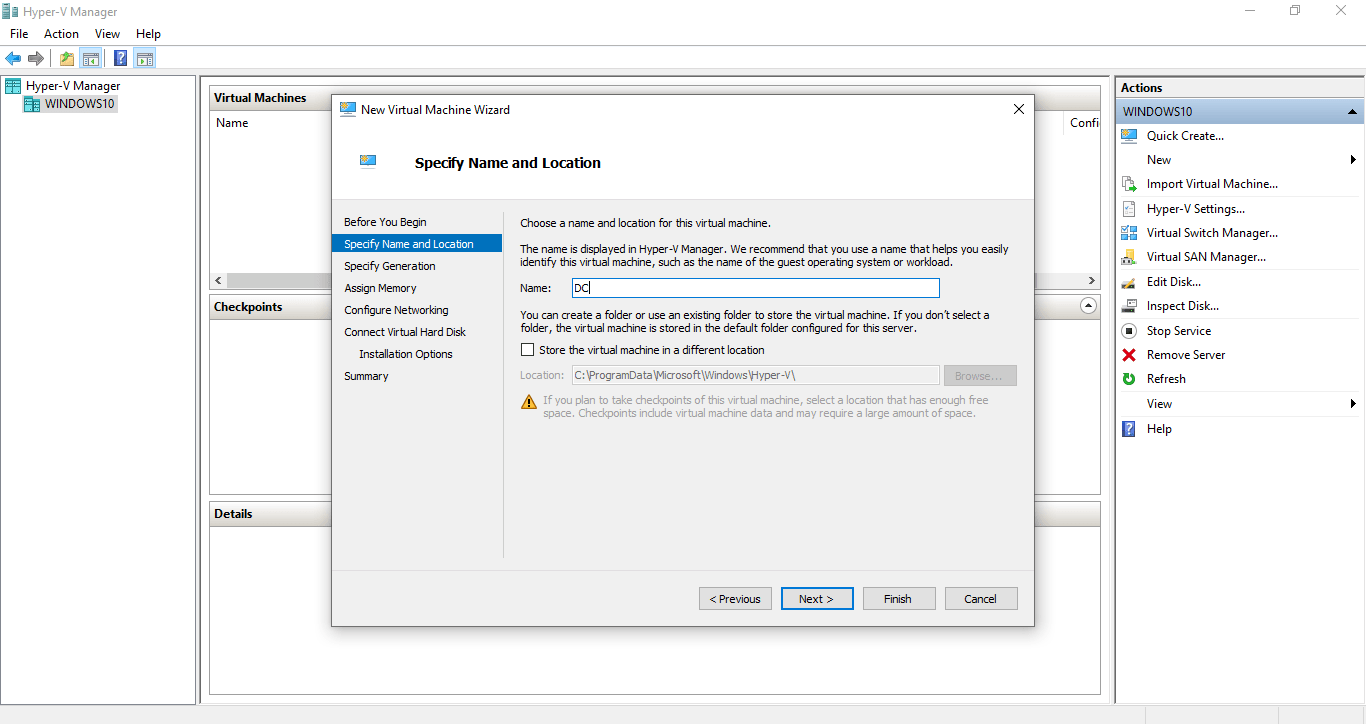Click the Hyper-V Settings icon

pos(1130,209)
